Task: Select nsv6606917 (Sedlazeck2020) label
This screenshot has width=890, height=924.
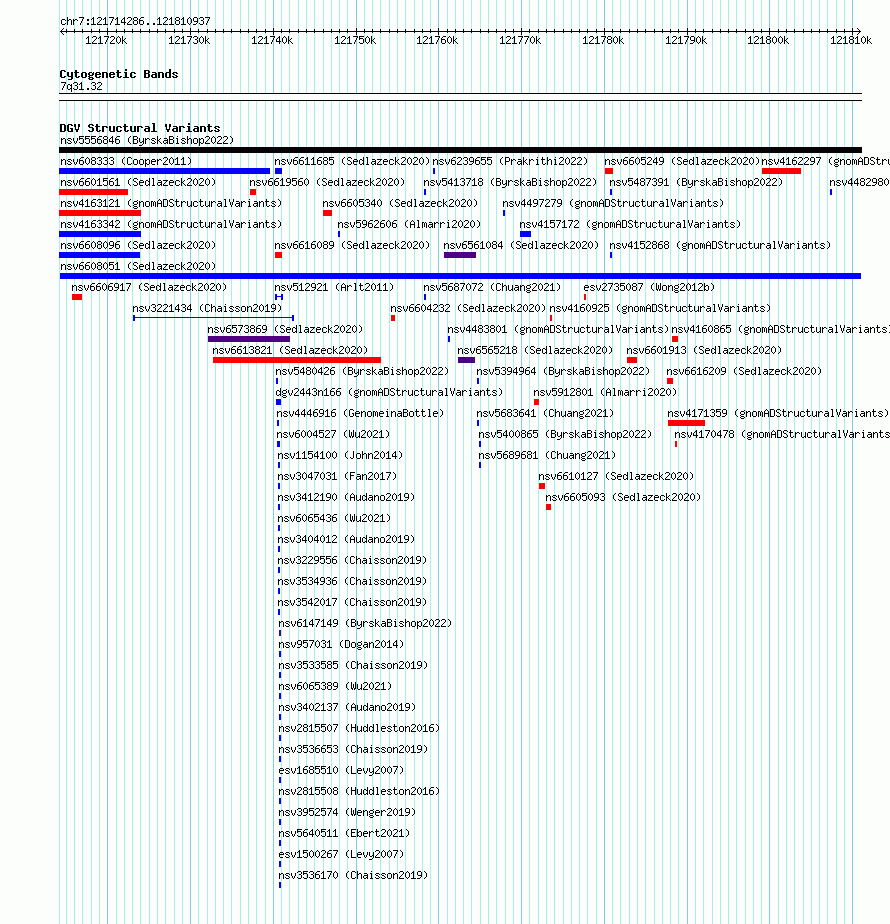Action: [149, 288]
